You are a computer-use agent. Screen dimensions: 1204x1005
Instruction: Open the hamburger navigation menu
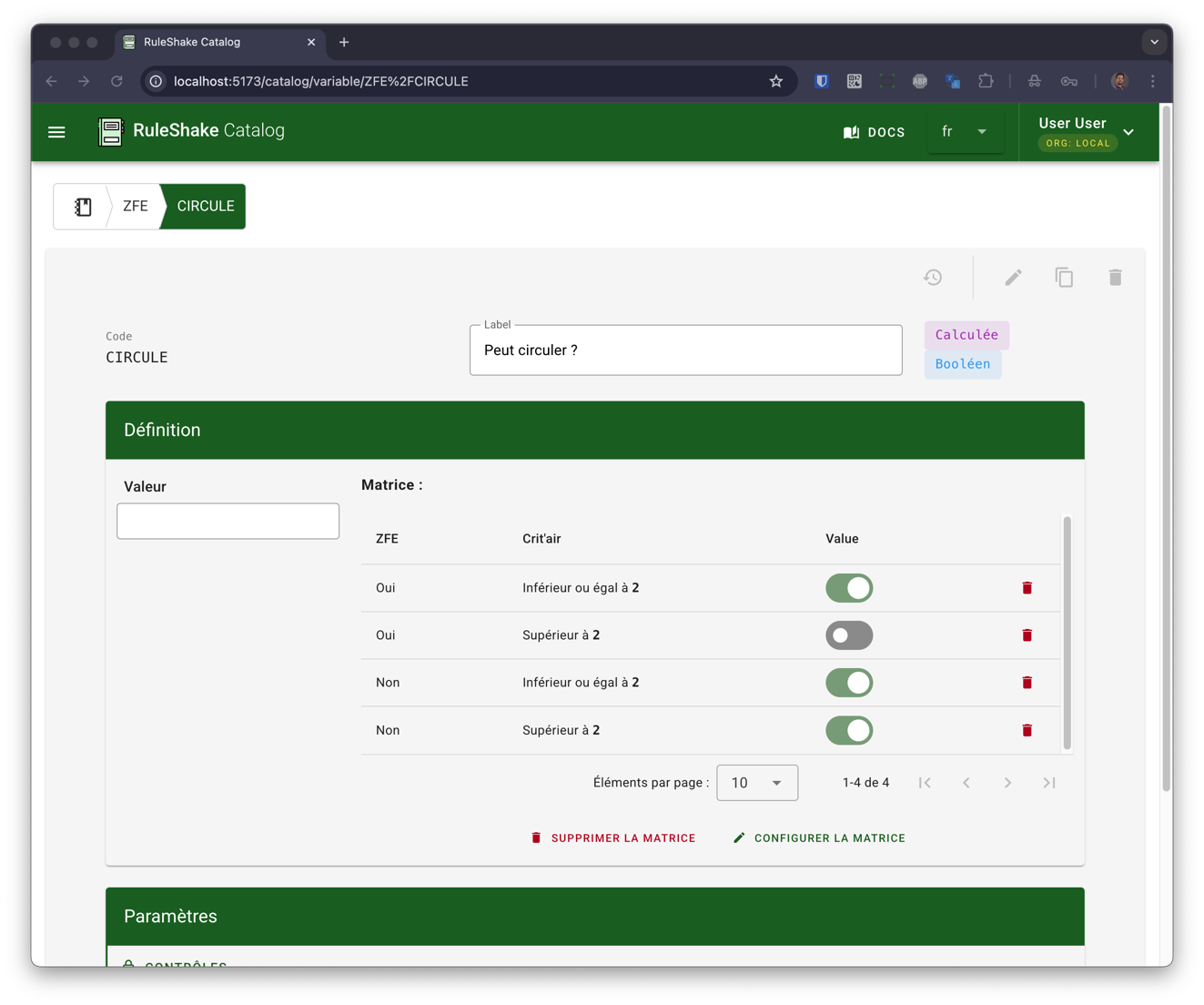[56, 132]
